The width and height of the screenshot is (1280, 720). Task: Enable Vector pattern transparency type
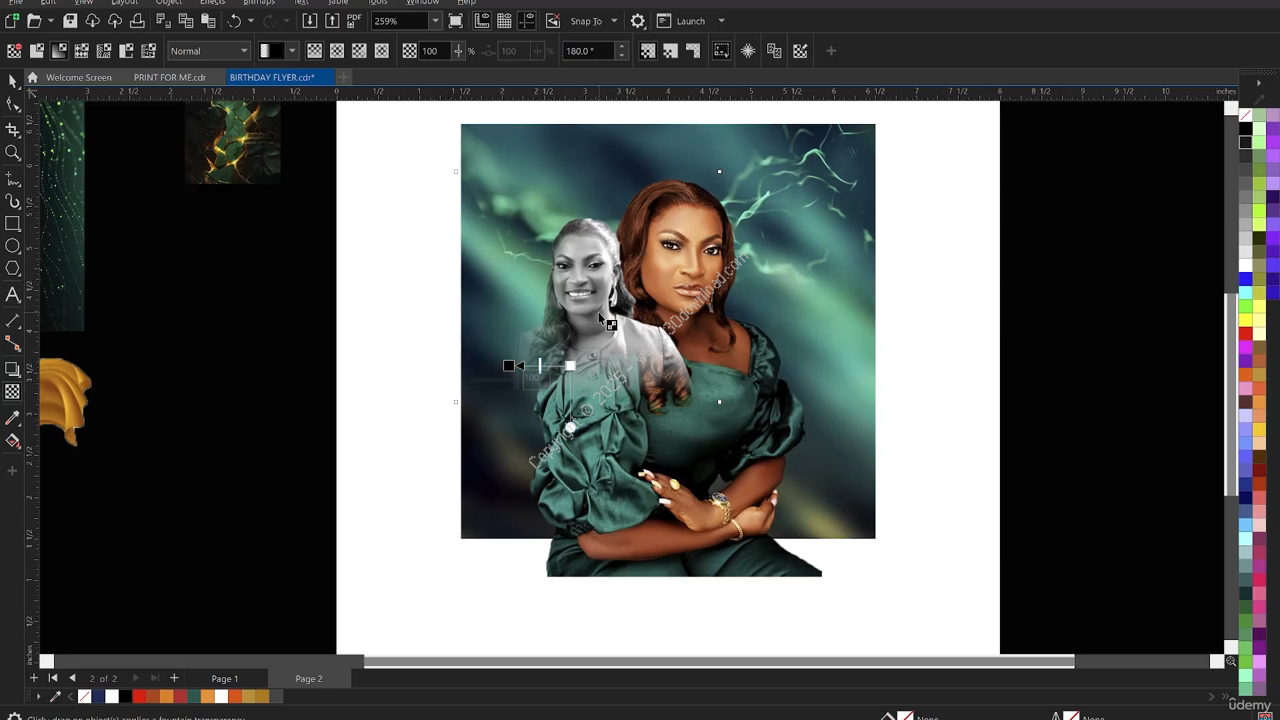(81, 51)
